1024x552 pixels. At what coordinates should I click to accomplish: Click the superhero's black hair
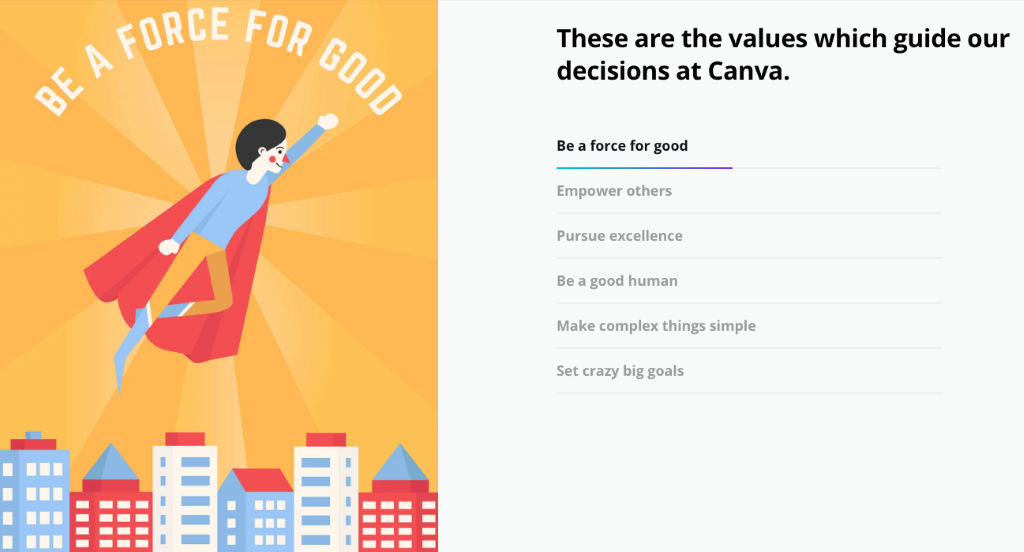[x=258, y=142]
